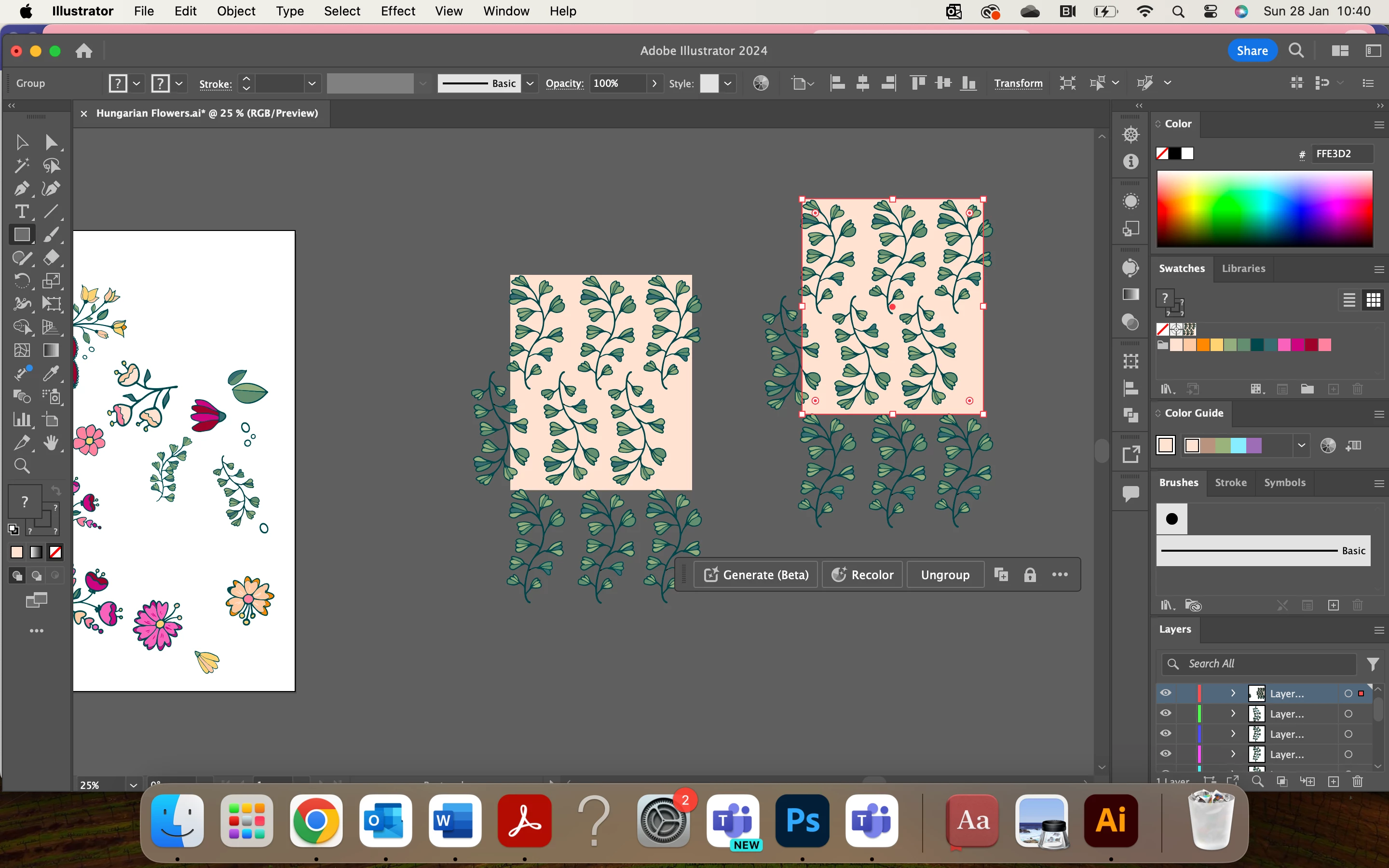This screenshot has height=868, width=1389.
Task: Toggle visibility of the second layer
Action: click(x=1166, y=714)
